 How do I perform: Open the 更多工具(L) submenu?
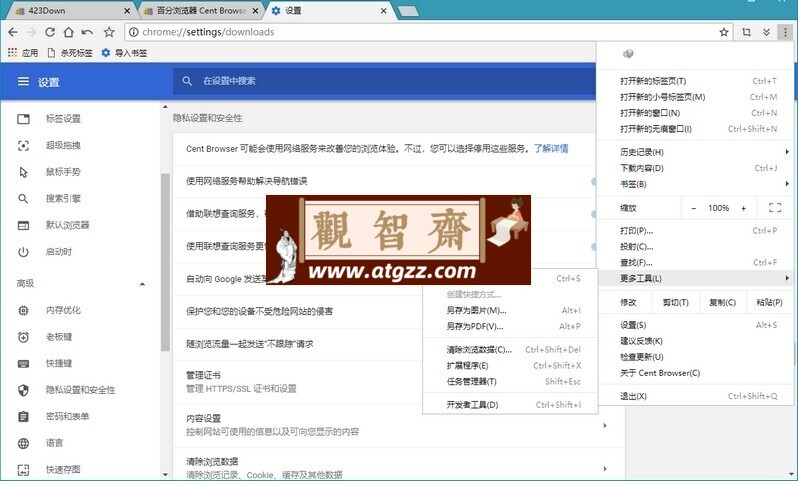(x=695, y=278)
